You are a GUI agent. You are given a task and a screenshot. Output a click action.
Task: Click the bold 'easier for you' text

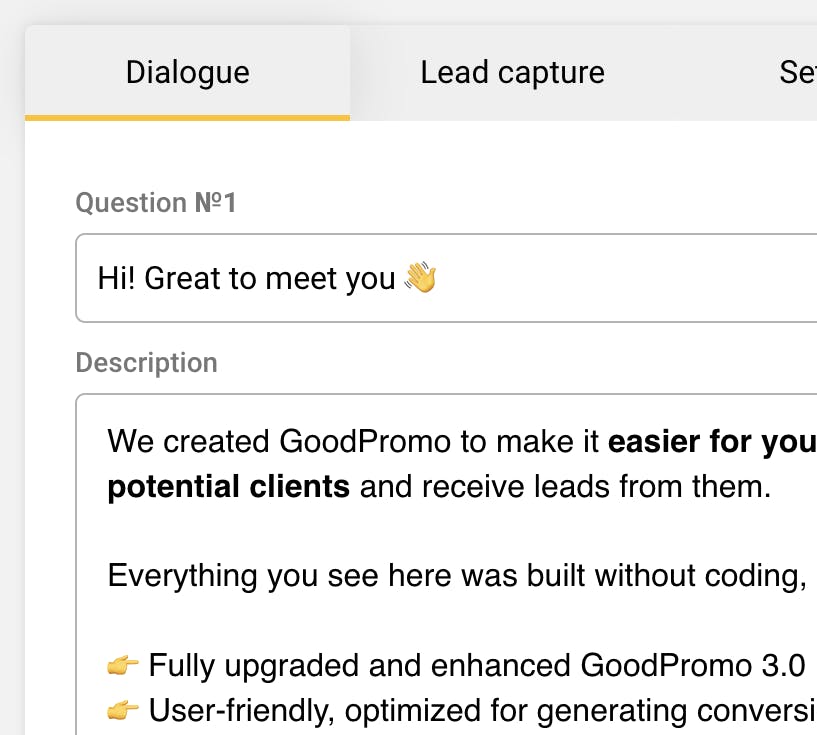tap(711, 441)
